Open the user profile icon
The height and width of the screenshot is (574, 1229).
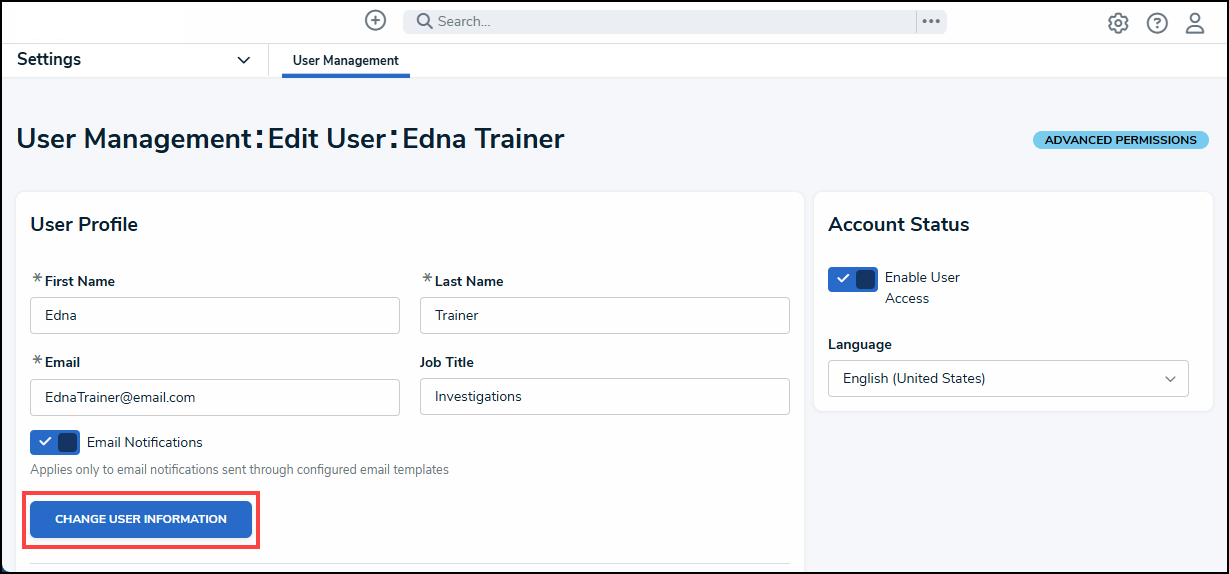click(x=1195, y=23)
